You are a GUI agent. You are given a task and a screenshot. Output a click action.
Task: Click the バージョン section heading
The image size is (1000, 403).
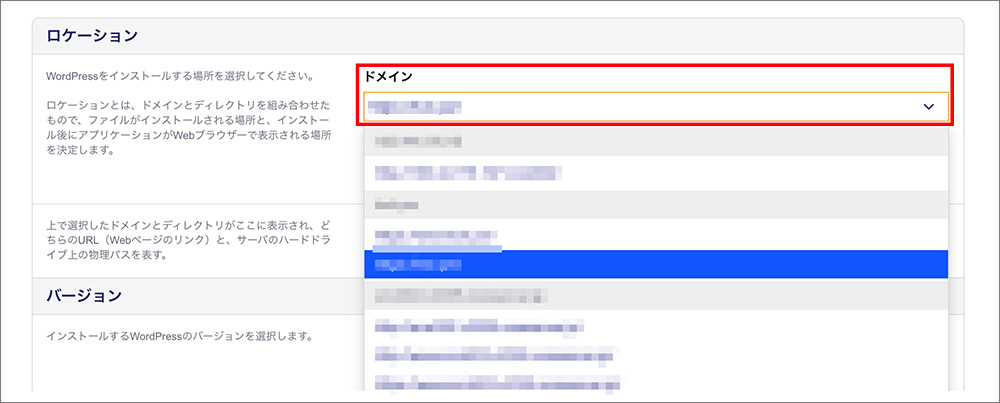pos(84,296)
